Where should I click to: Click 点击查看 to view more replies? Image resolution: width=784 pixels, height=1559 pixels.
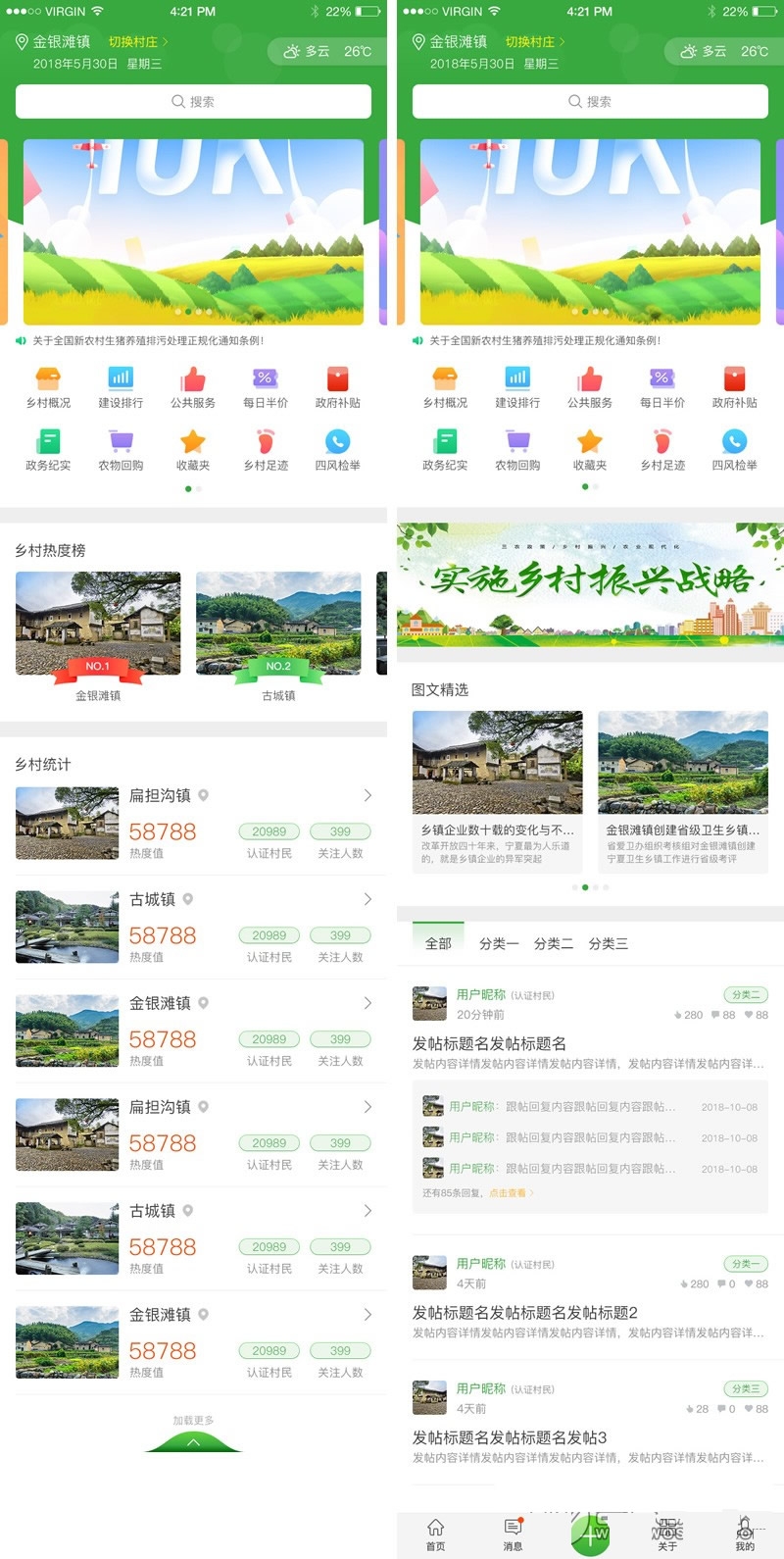pos(510,1193)
